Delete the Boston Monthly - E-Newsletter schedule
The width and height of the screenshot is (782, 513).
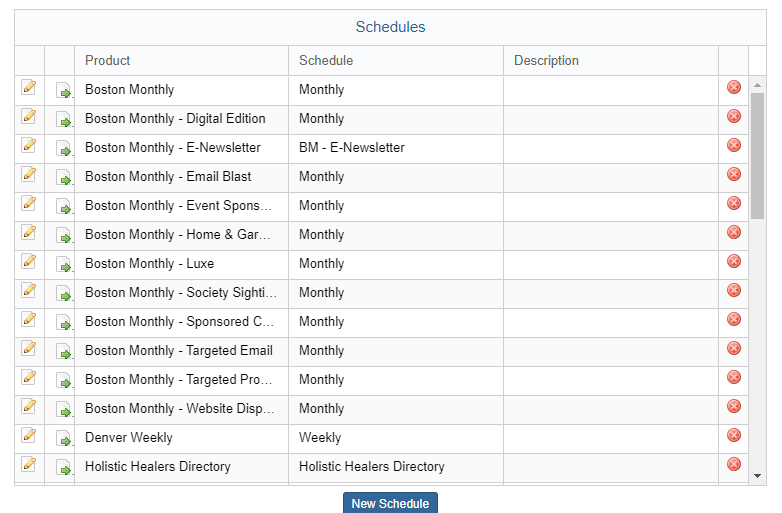point(734,145)
